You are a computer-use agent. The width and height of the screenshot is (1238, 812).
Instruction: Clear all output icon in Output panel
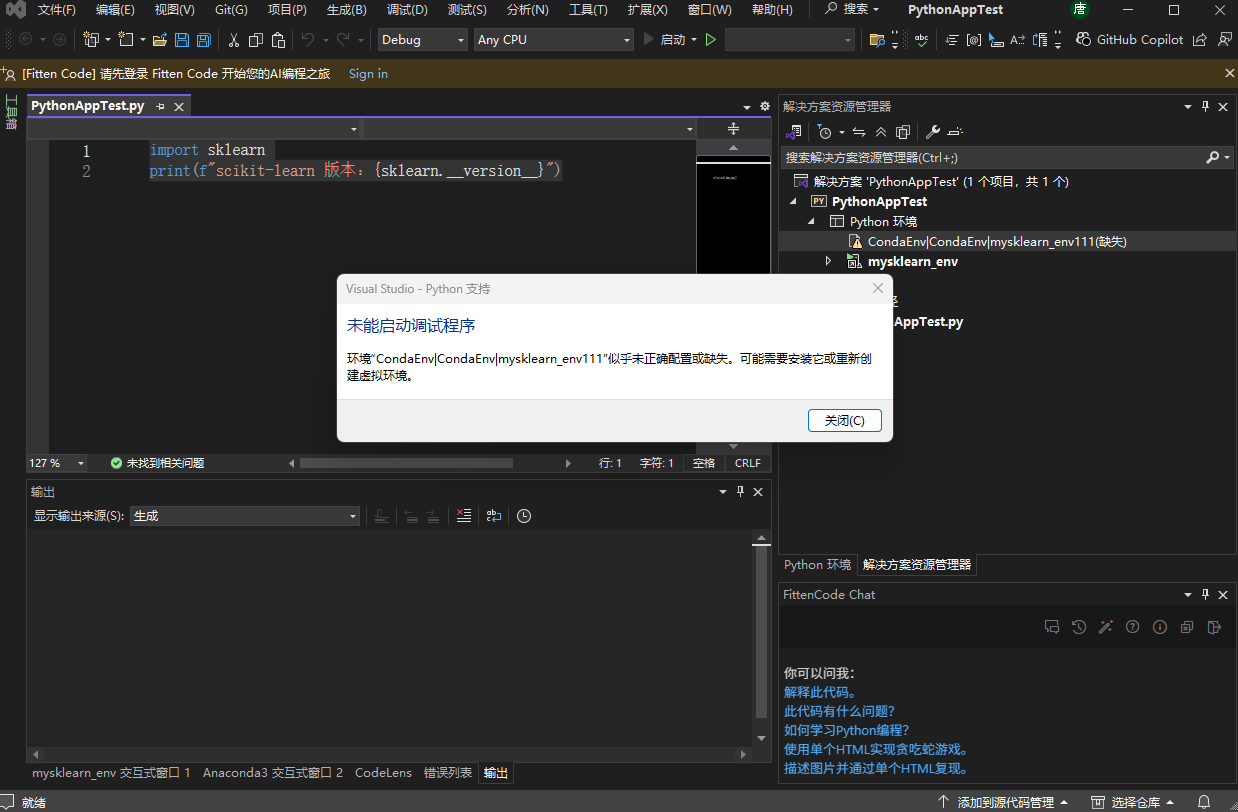[463, 516]
